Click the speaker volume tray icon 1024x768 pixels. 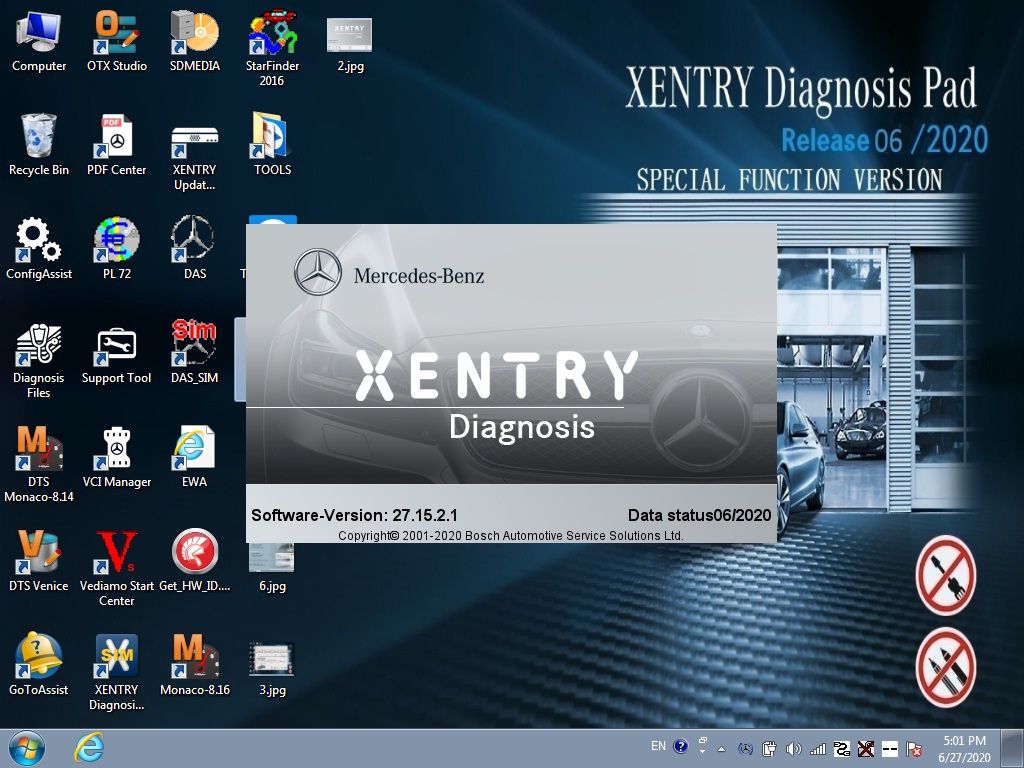pos(794,748)
